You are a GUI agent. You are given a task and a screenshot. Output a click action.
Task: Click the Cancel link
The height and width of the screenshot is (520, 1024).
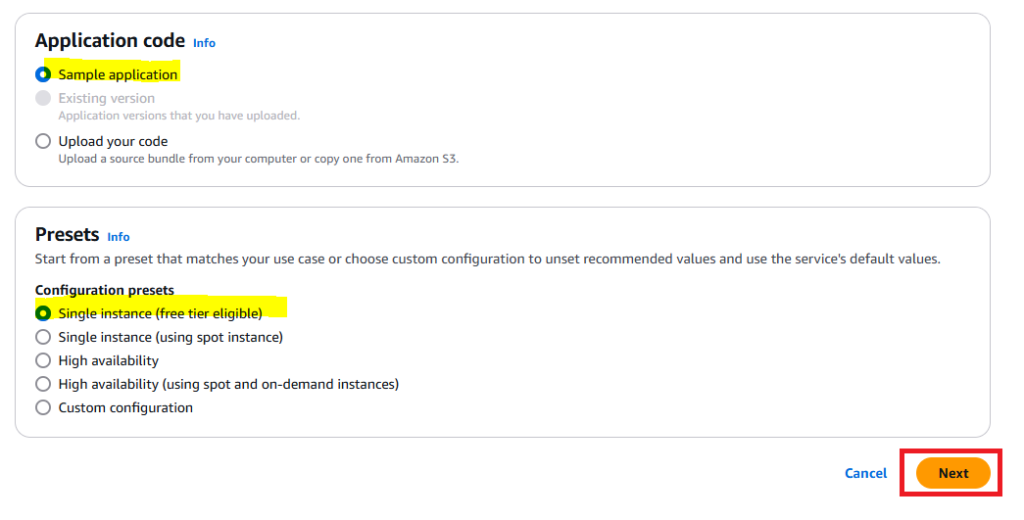coord(865,473)
